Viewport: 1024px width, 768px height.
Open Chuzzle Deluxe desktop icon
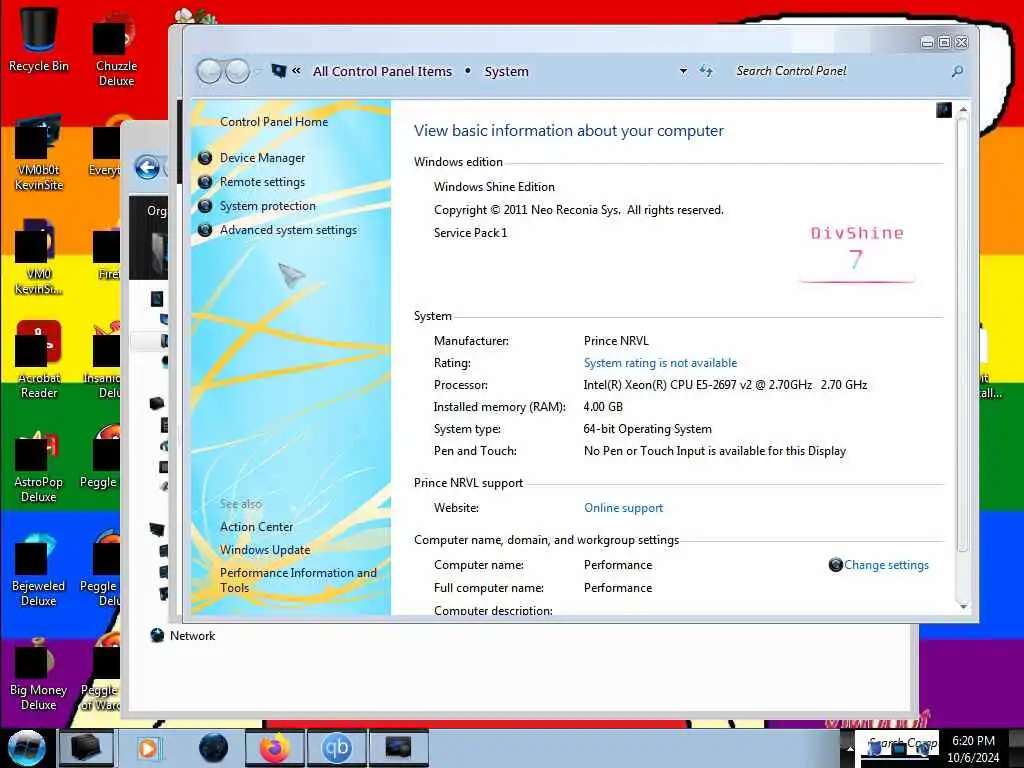tap(116, 50)
